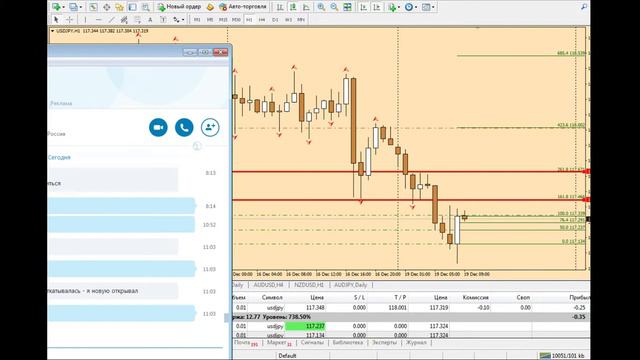Add a contact in Skype window
This screenshot has height=360, width=640.
210,127
